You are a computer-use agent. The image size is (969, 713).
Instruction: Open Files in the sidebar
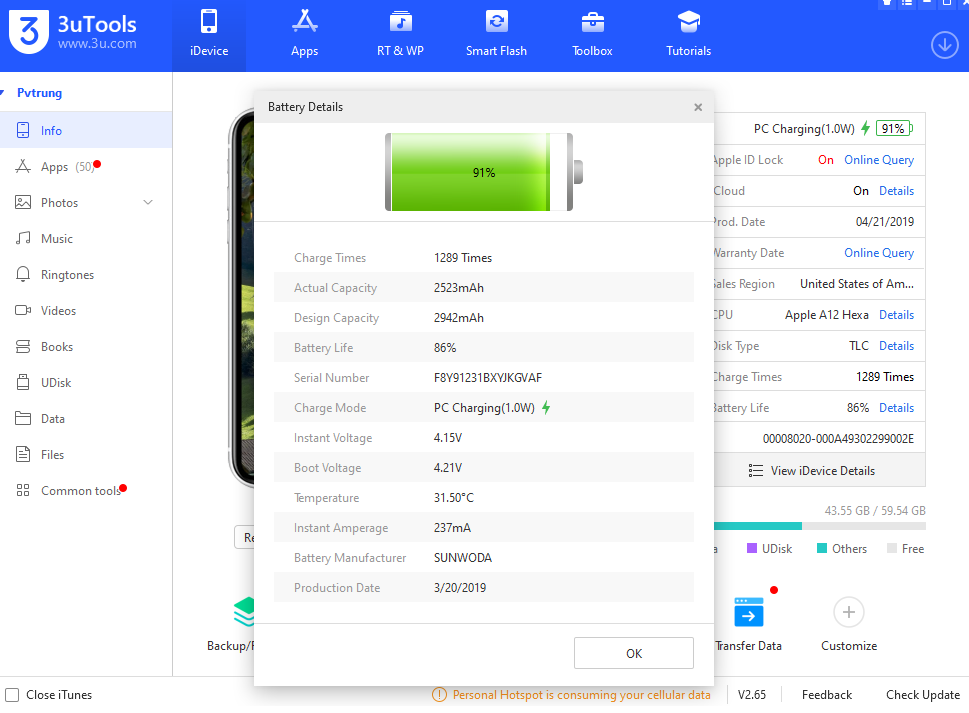86,455
